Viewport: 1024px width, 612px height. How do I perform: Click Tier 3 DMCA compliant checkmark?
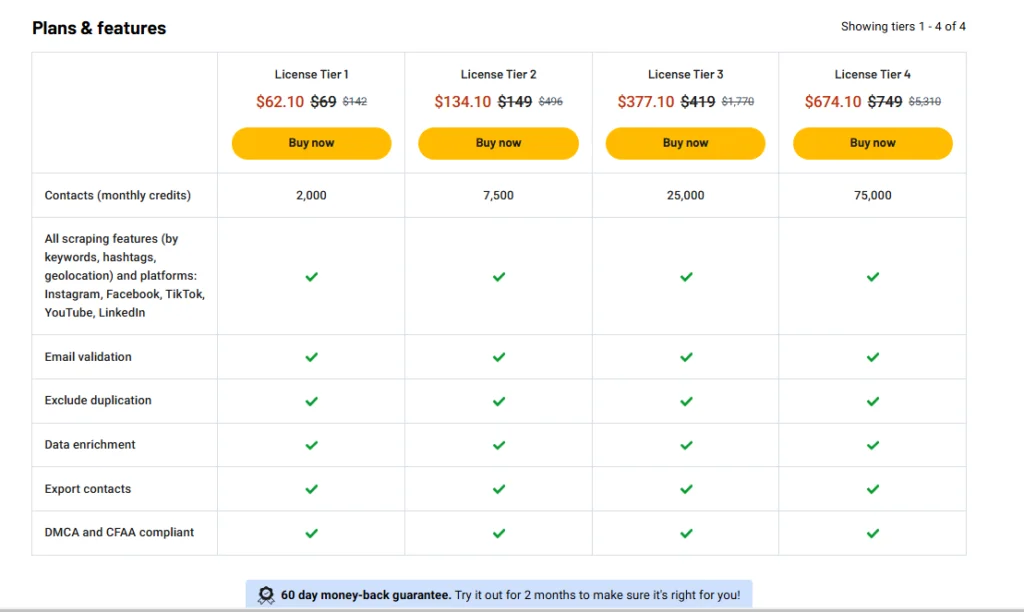[685, 533]
